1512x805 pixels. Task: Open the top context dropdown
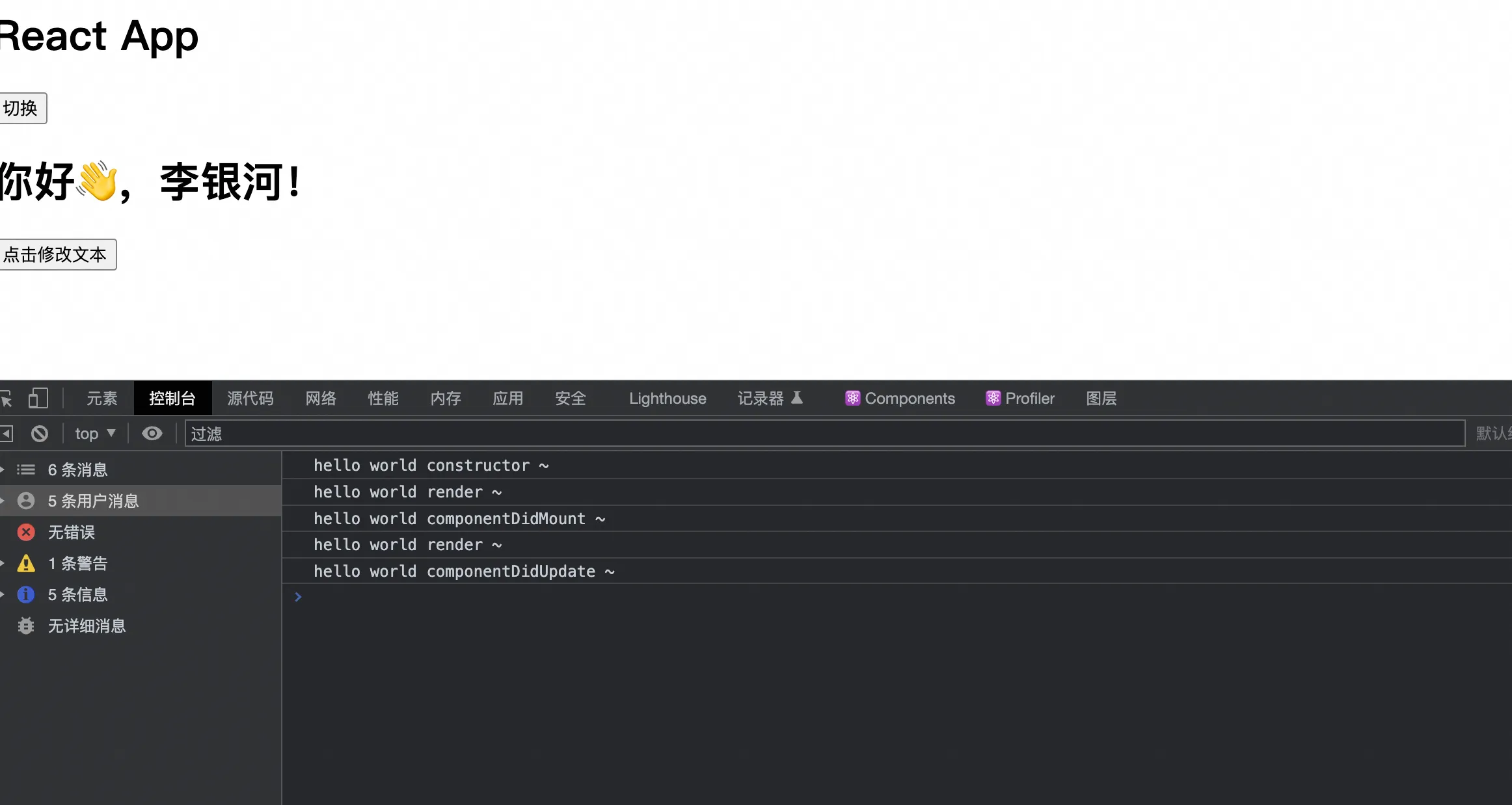95,434
